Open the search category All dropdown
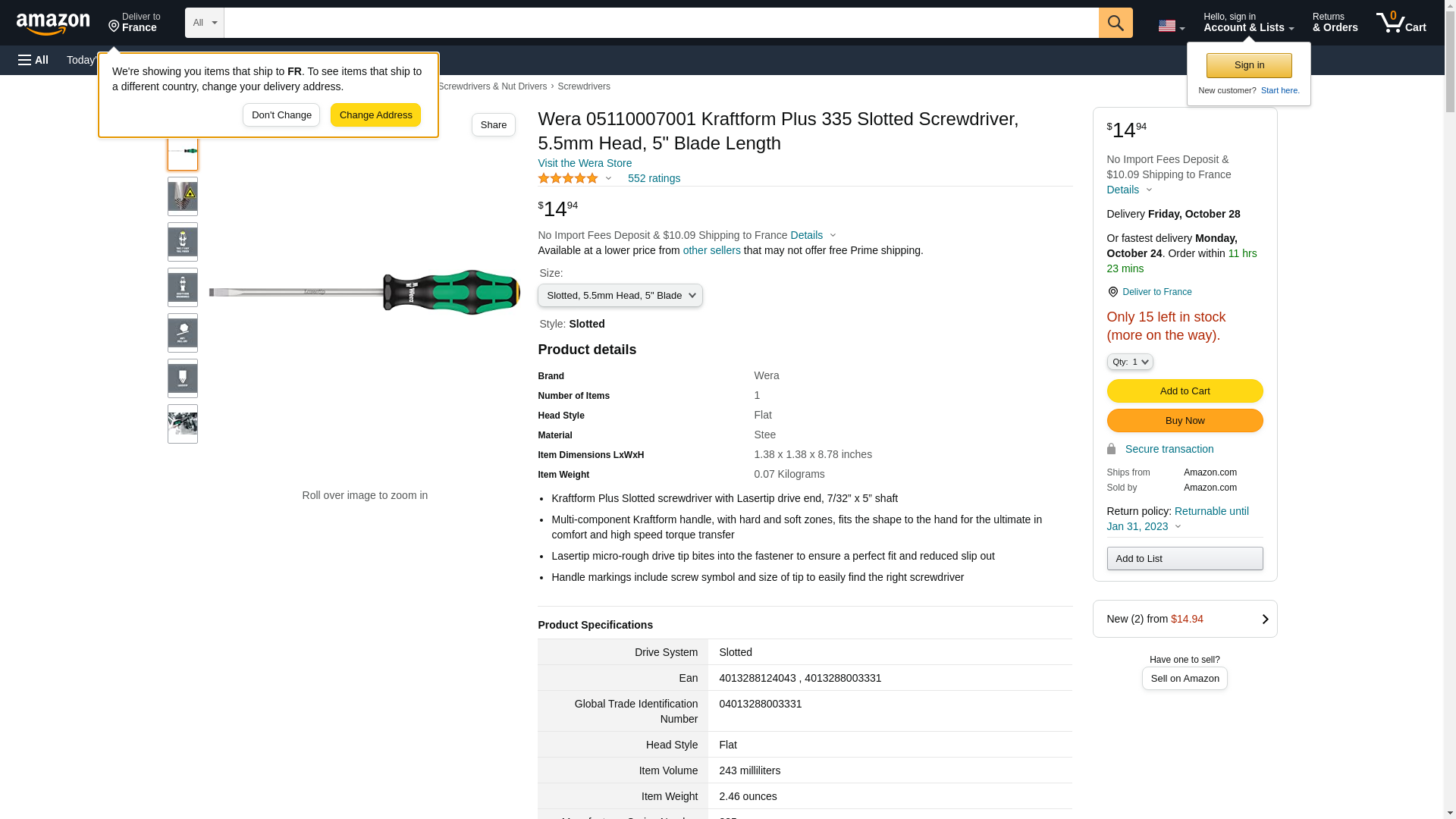The height and width of the screenshot is (819, 1456). [205, 23]
